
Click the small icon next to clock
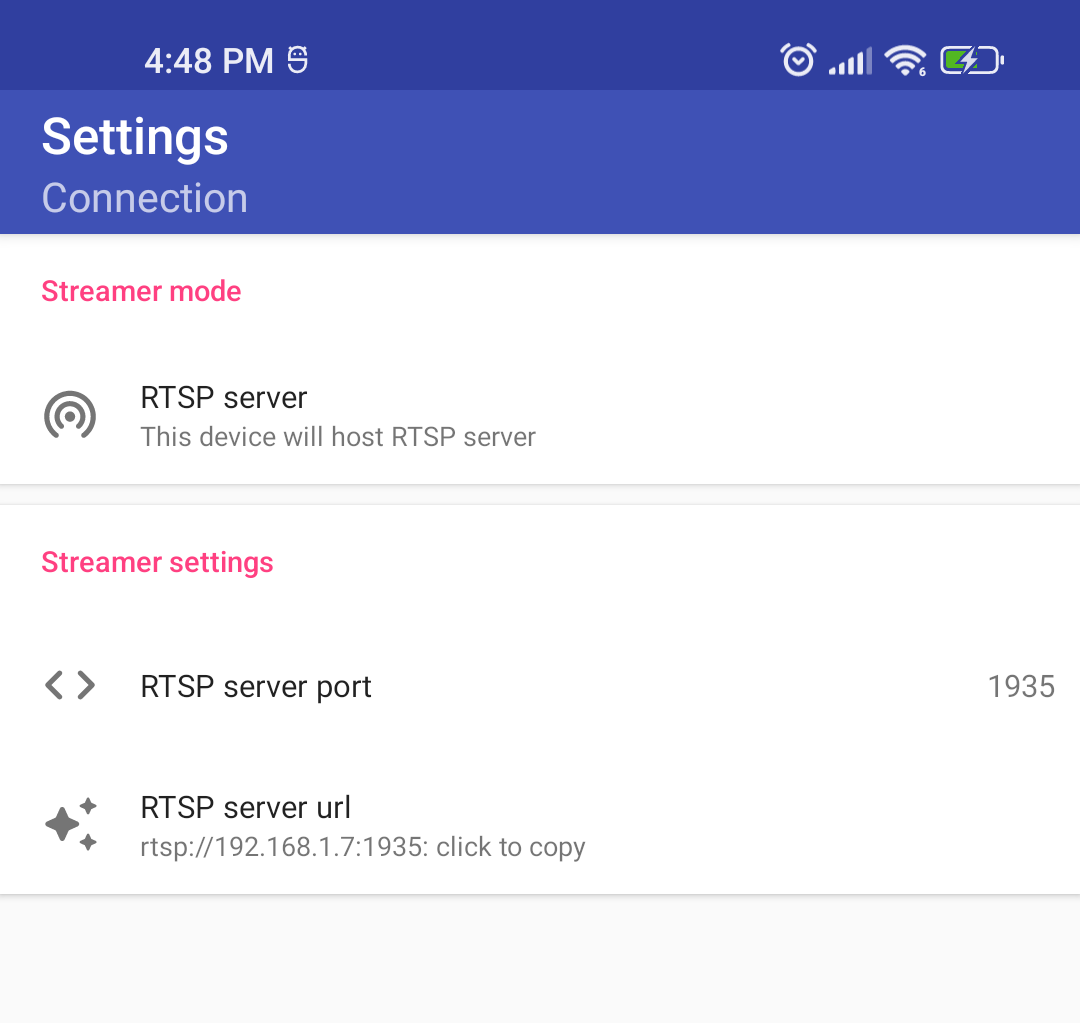pyautogui.click(x=297, y=60)
